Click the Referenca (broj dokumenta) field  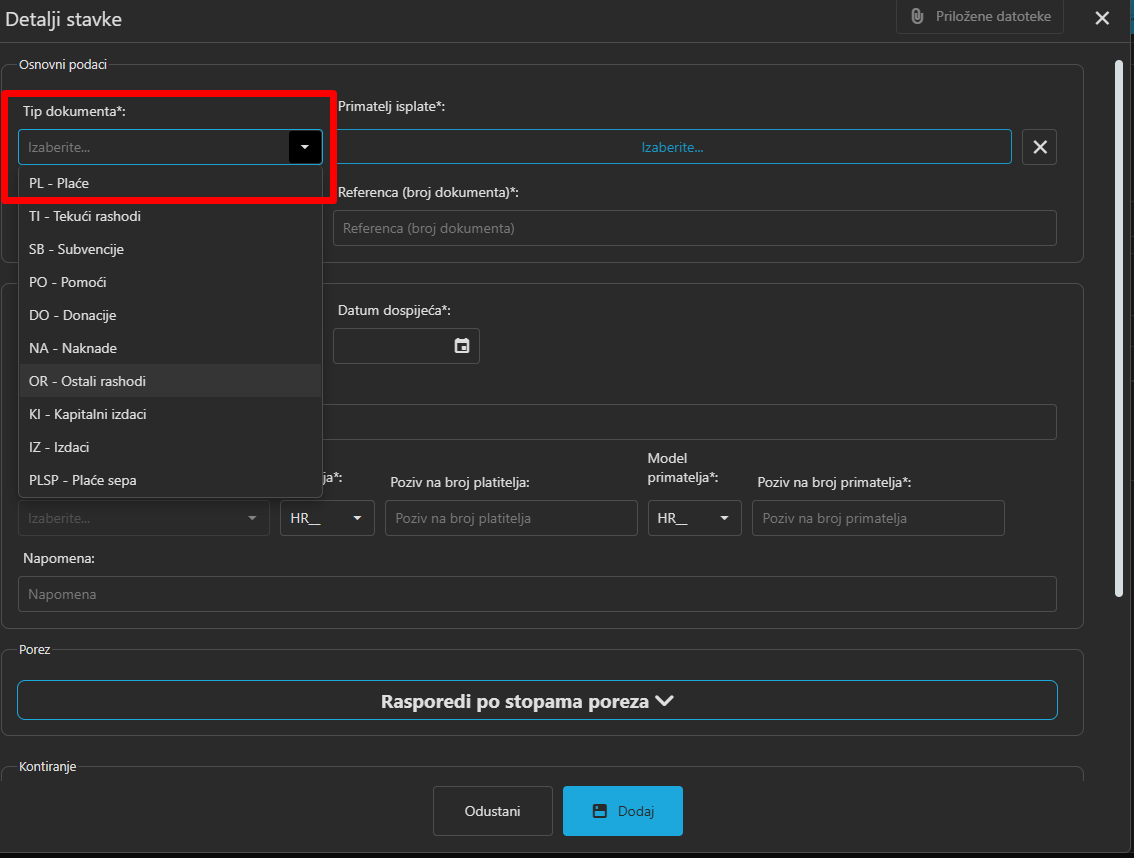point(694,228)
